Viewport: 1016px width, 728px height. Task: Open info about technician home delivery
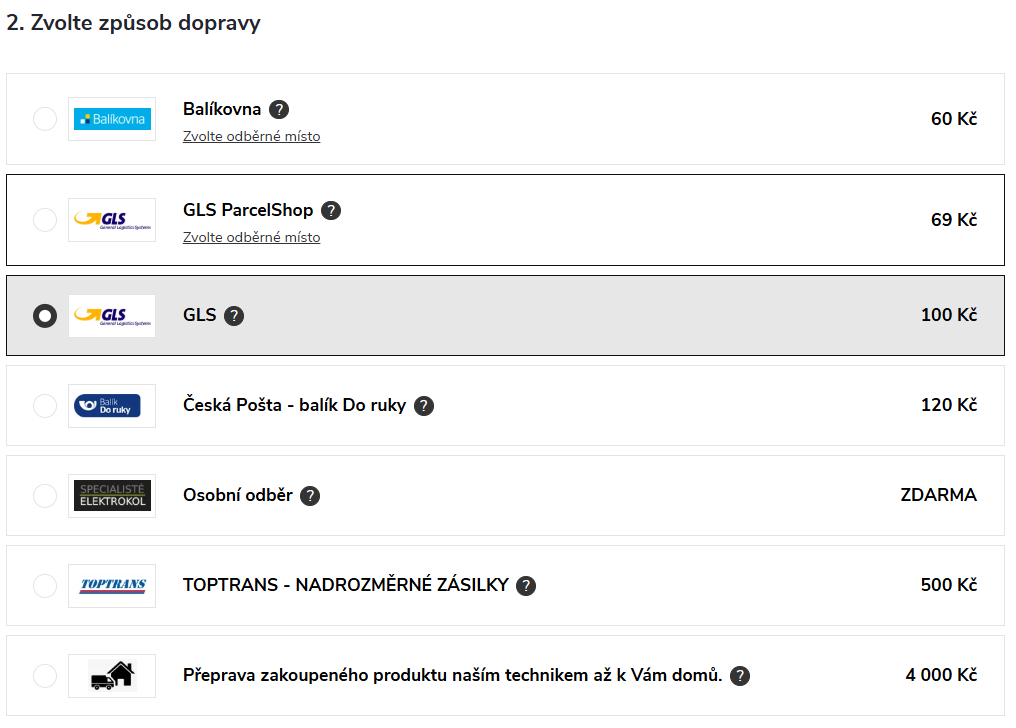[x=740, y=676]
